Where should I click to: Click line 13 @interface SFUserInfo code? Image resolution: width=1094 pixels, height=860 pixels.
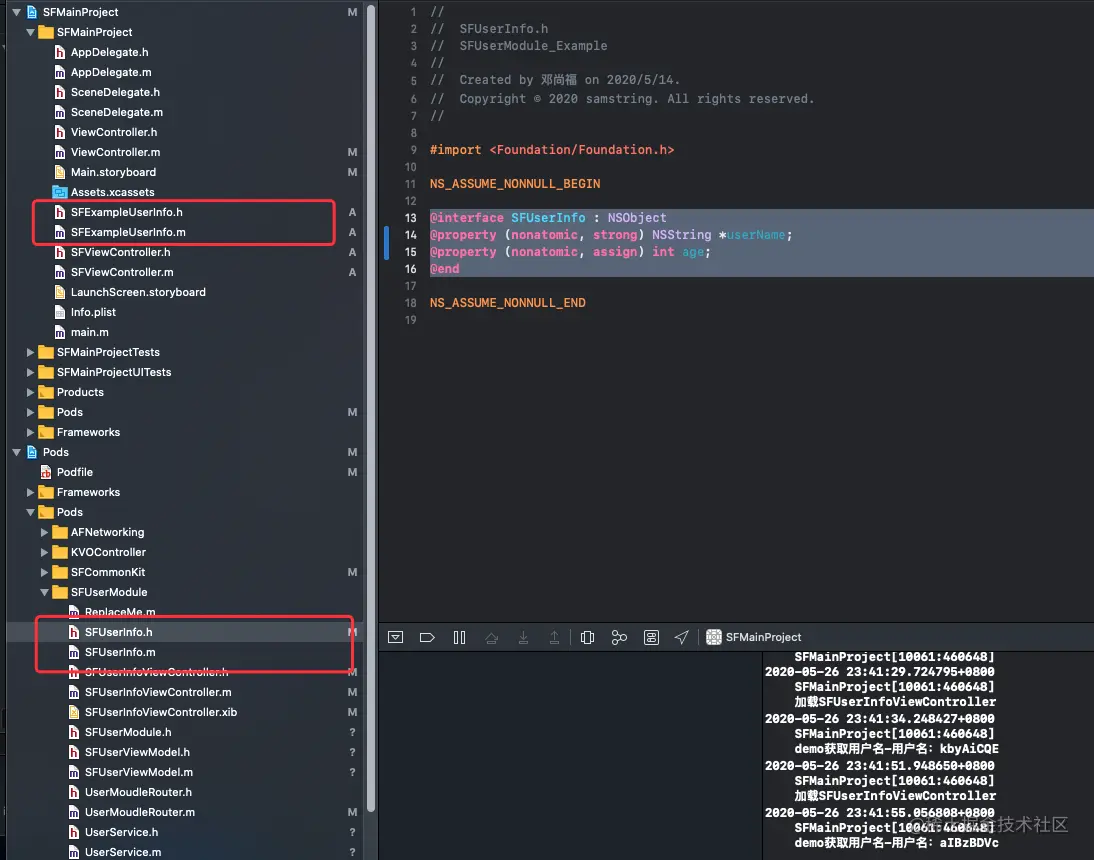click(548, 218)
